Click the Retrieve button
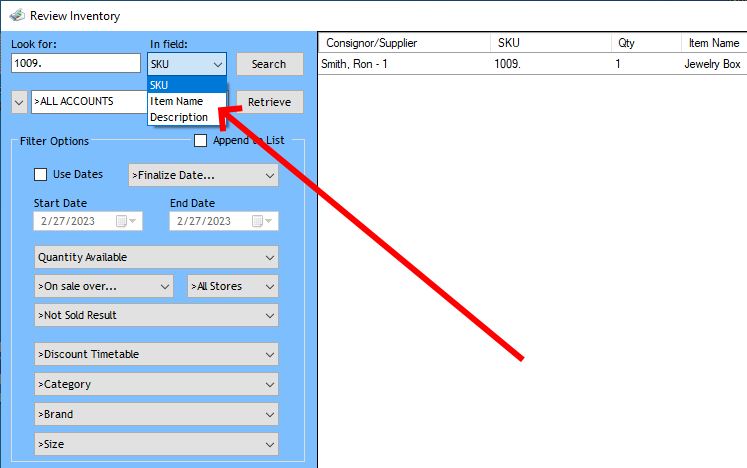 tap(270, 102)
